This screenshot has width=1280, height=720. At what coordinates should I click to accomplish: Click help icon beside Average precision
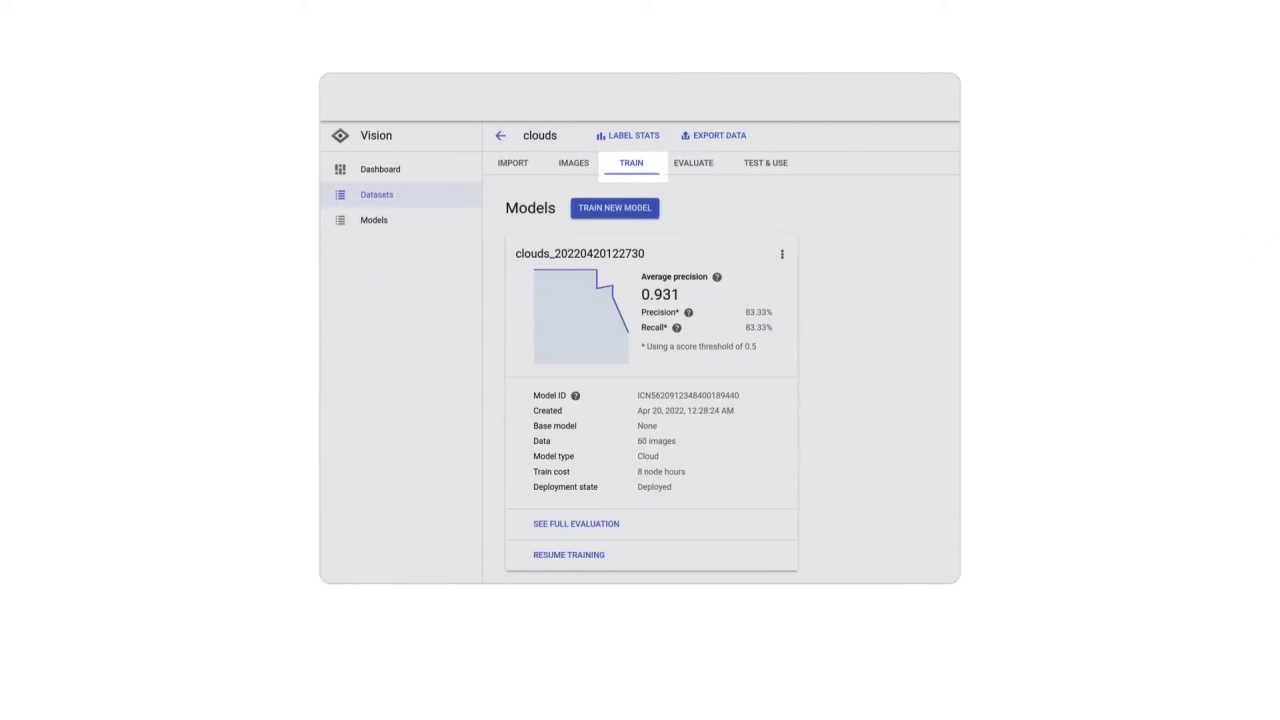point(717,277)
